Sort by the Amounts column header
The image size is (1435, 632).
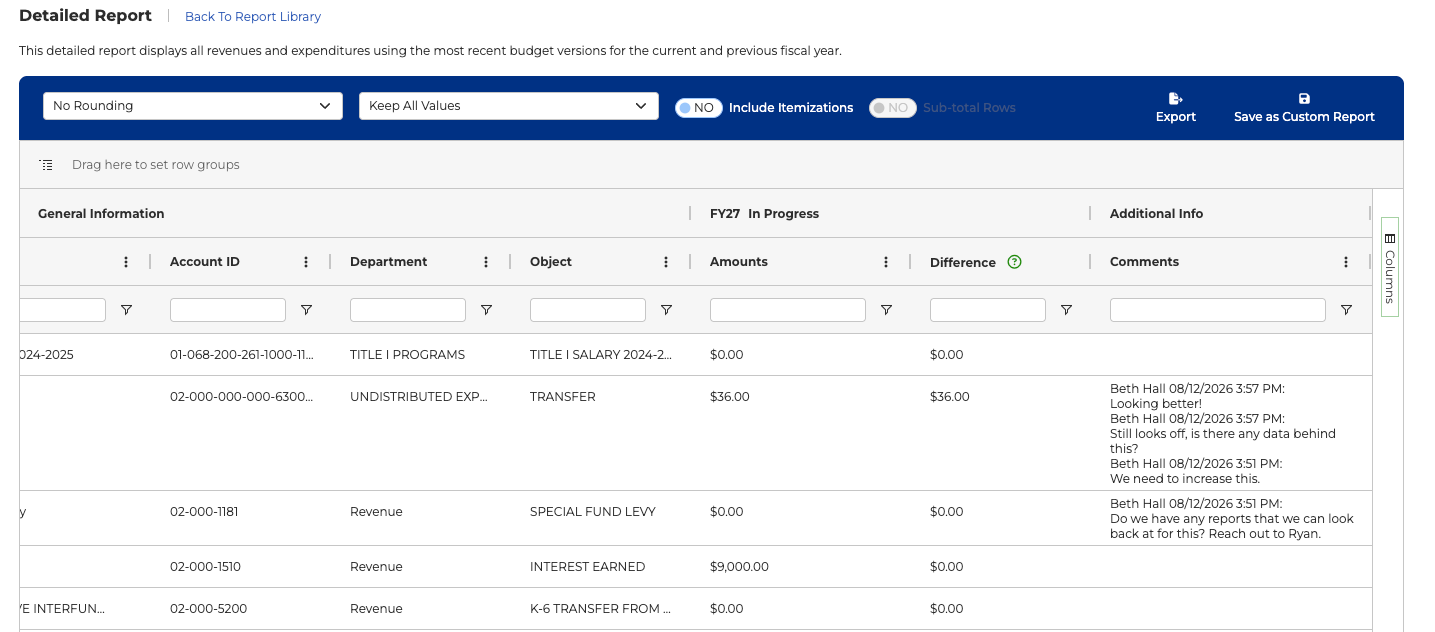click(x=739, y=262)
